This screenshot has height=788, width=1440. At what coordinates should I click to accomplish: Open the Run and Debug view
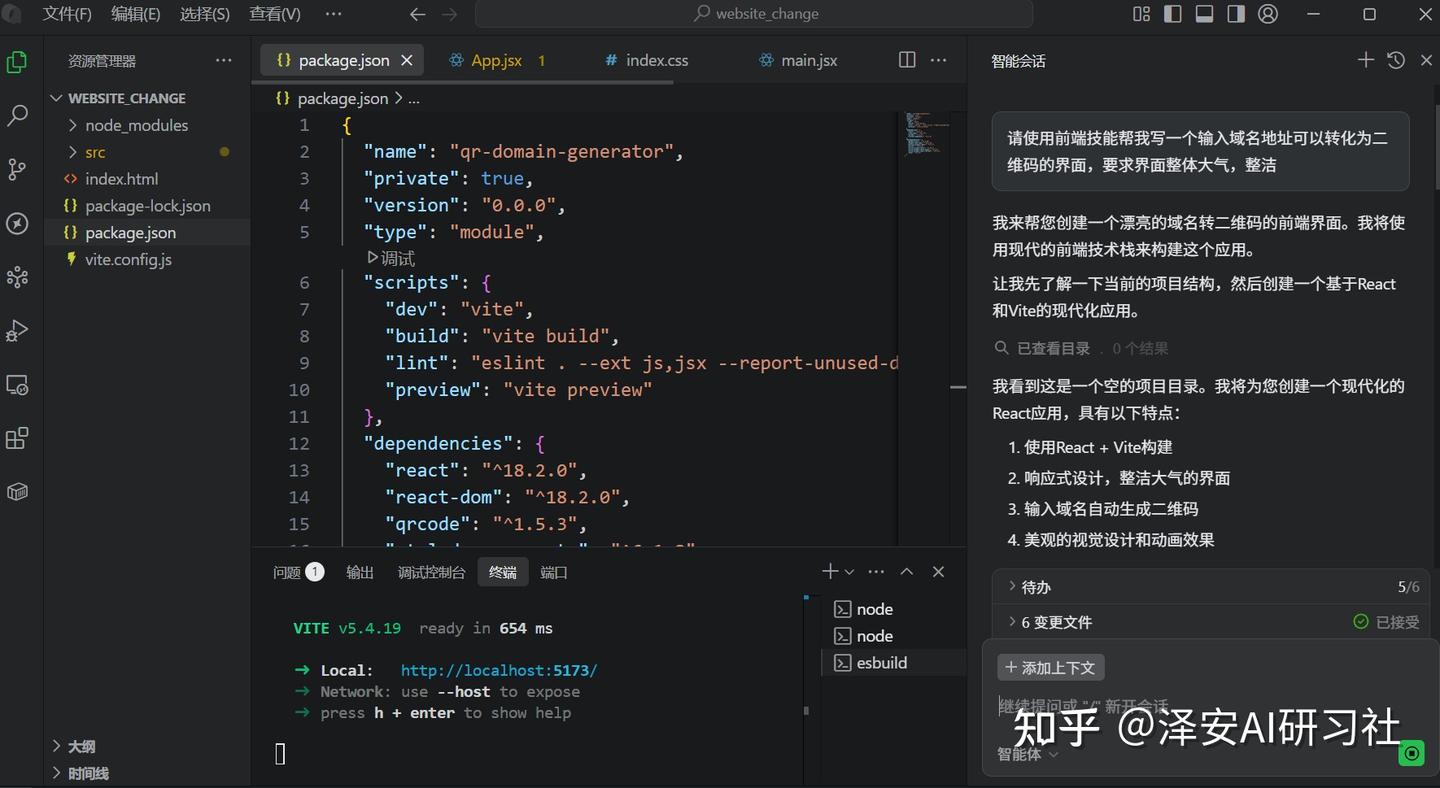click(x=17, y=331)
